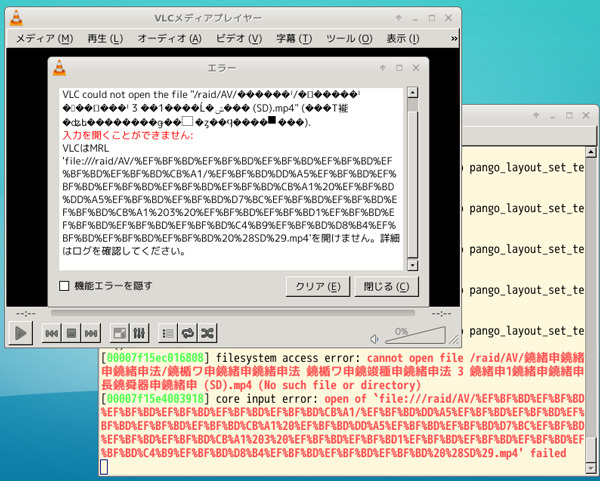Maximize the terminal window behind VLC
The width and height of the screenshot is (600, 481).
point(569,115)
